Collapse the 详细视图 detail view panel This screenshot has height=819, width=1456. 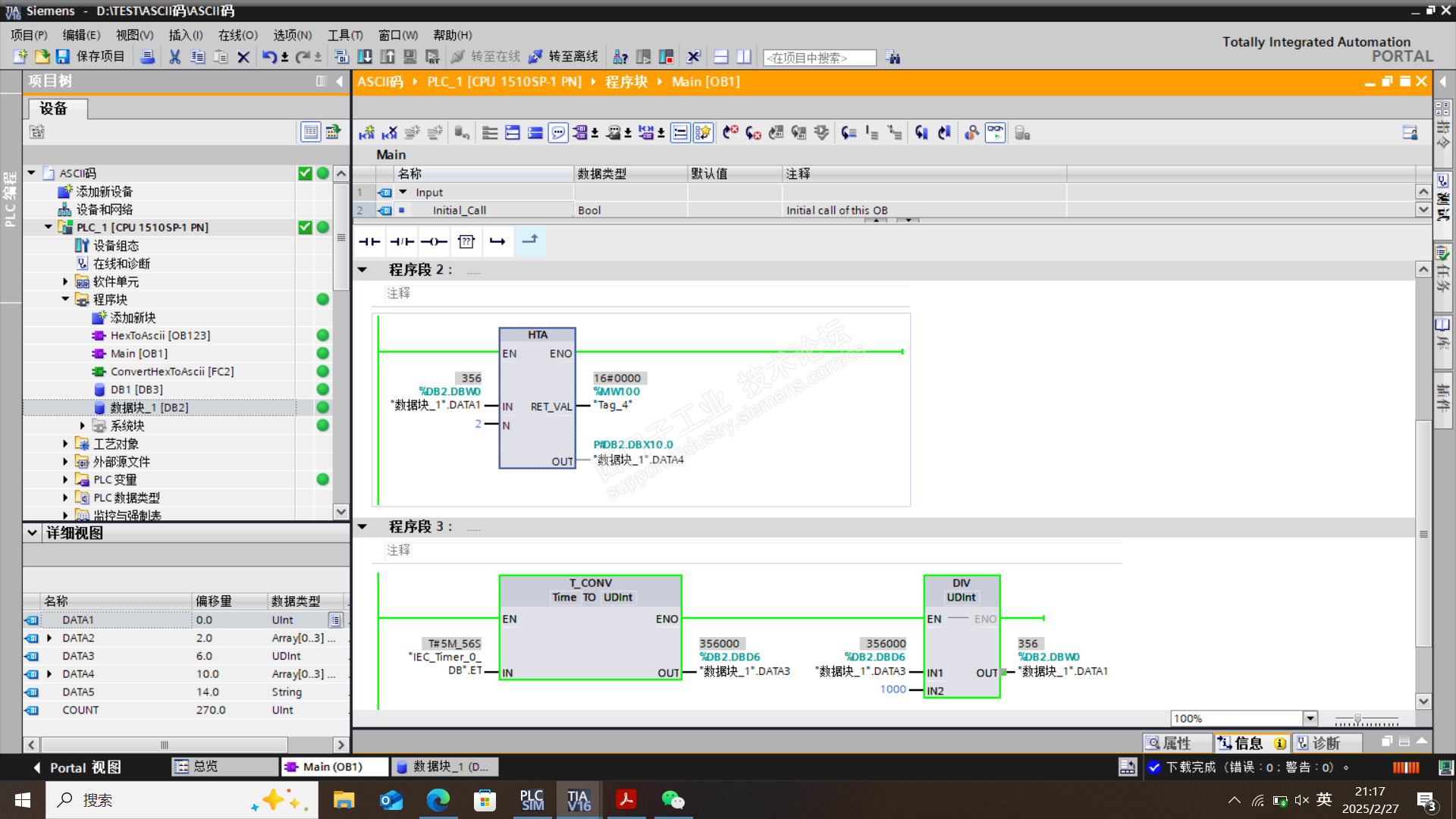pos(33,533)
